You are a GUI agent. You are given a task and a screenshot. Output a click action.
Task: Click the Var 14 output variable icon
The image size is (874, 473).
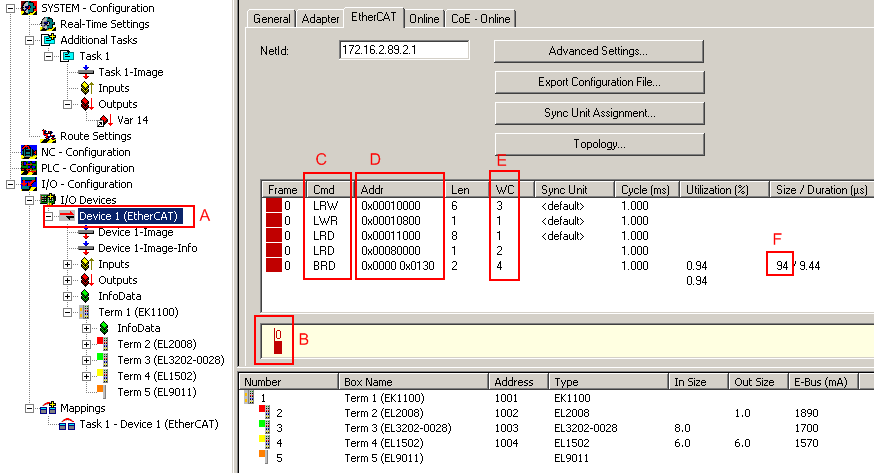click(x=105, y=120)
